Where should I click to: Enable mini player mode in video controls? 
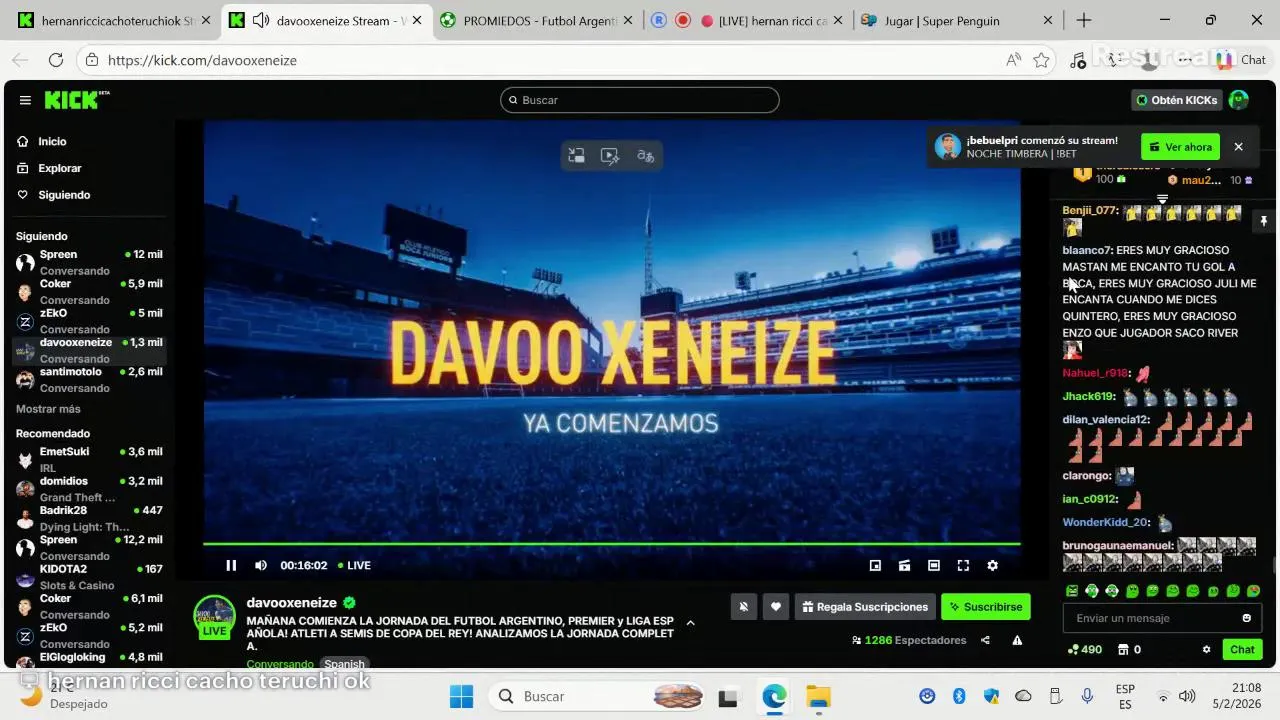[875, 565]
